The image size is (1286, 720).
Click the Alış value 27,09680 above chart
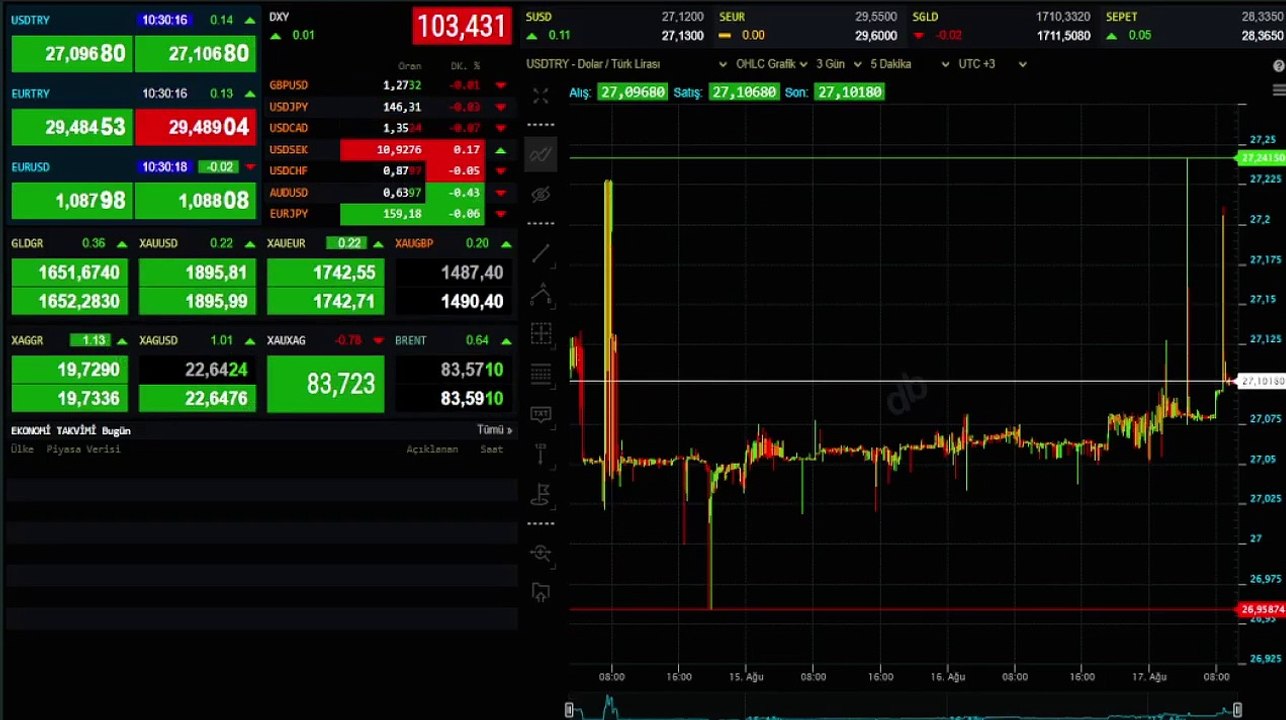[x=632, y=92]
